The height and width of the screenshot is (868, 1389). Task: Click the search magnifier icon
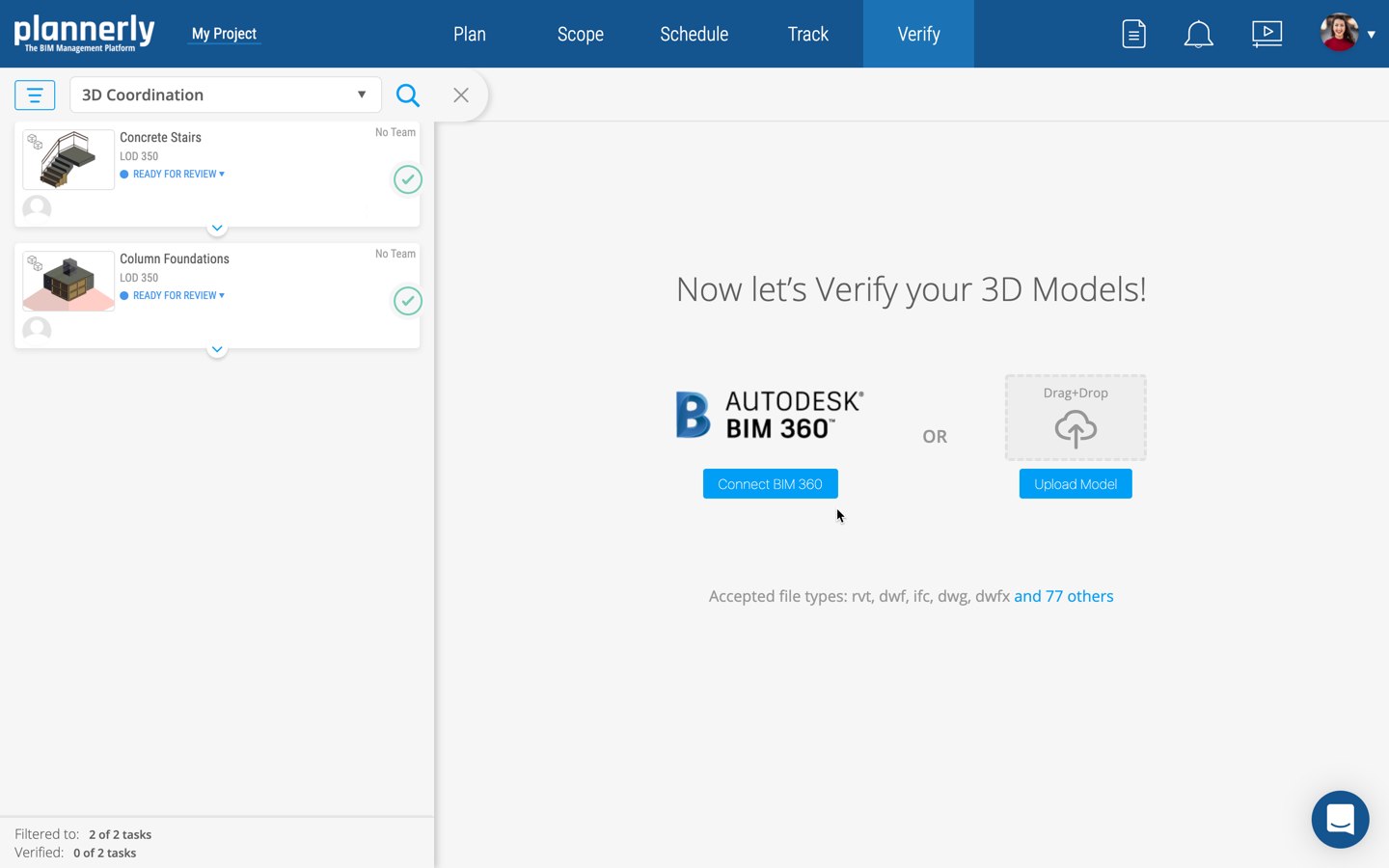(x=408, y=95)
